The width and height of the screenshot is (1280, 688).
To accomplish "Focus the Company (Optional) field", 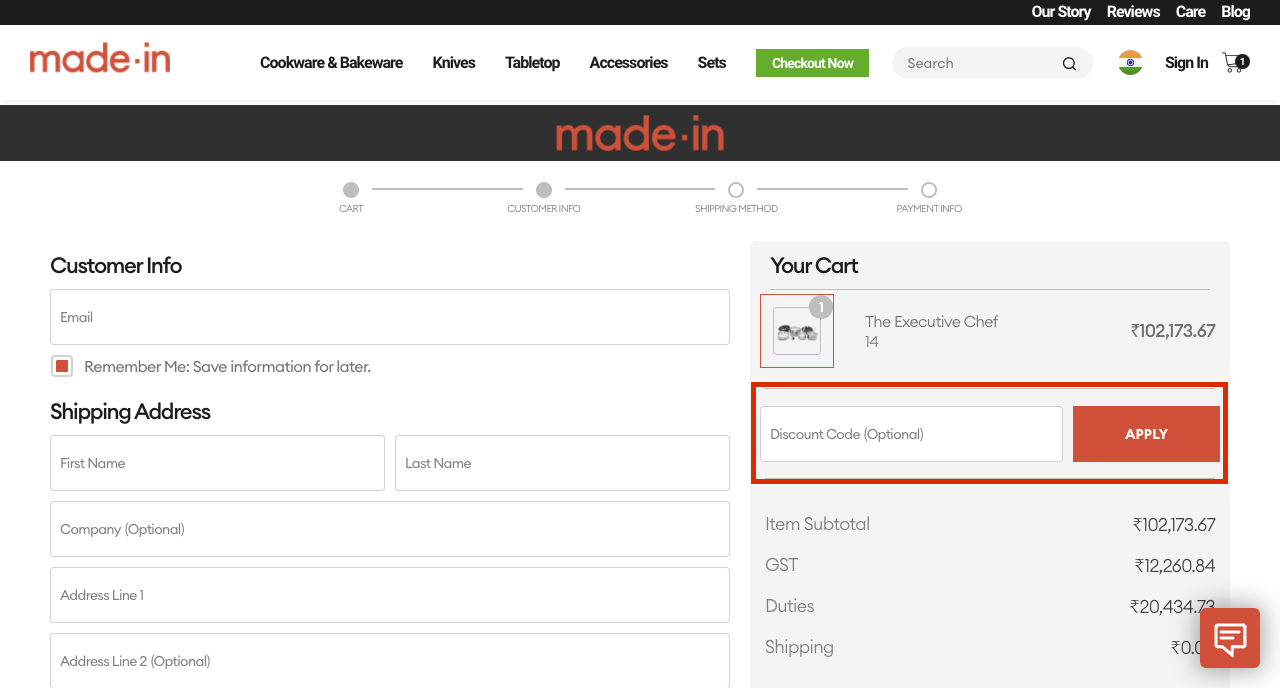I will pos(390,529).
